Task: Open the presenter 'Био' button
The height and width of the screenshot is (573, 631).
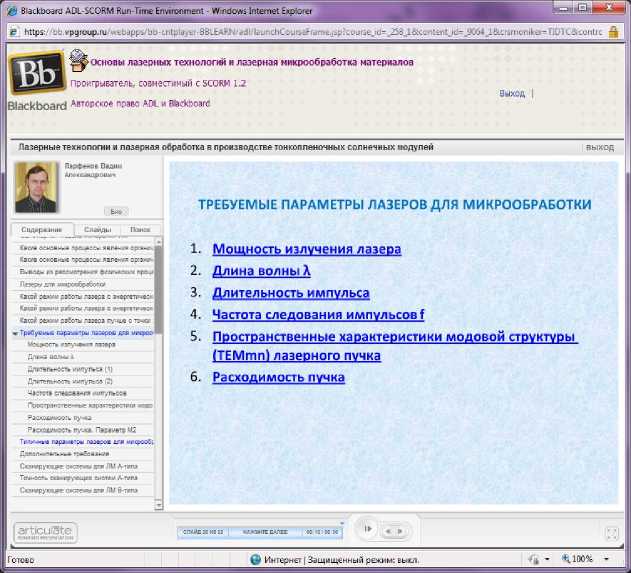Action: pos(116,211)
